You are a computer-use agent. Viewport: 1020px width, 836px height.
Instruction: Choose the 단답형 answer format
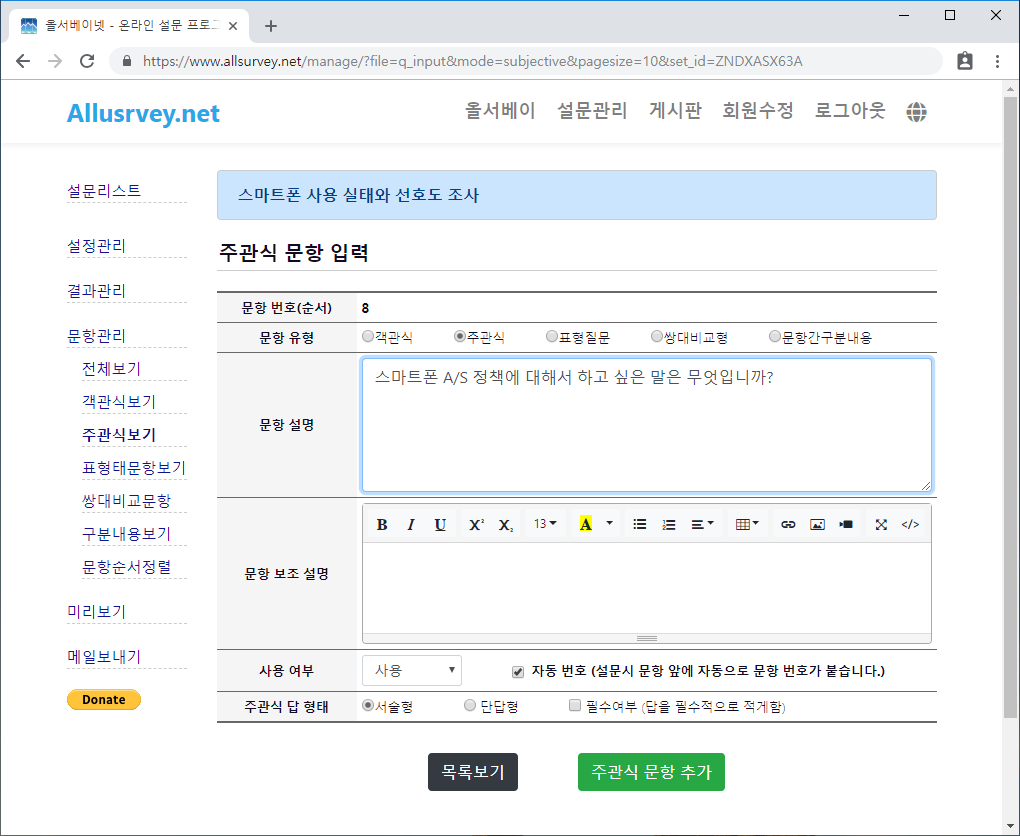click(470, 706)
